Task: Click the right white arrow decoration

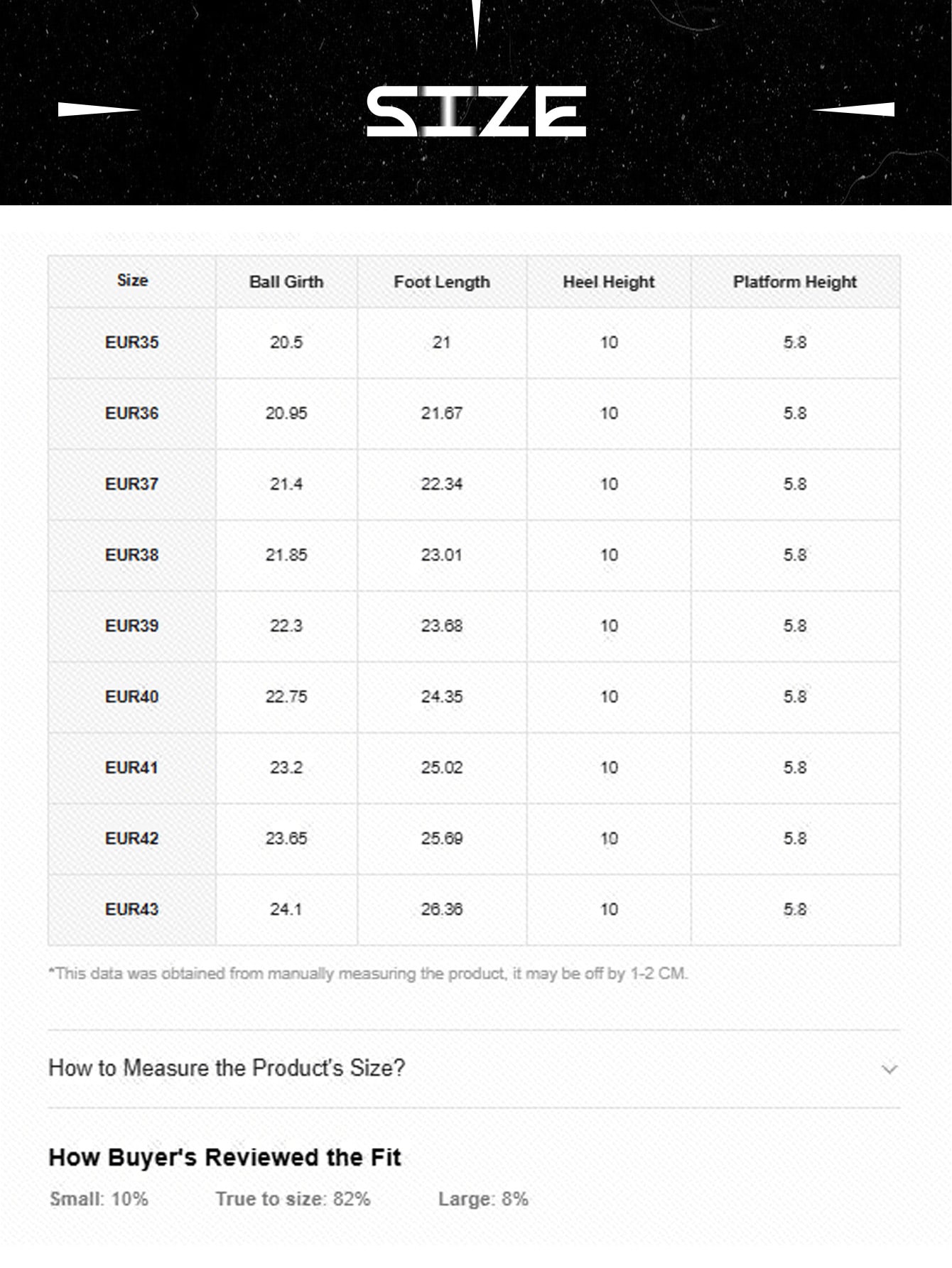Action: point(853,109)
